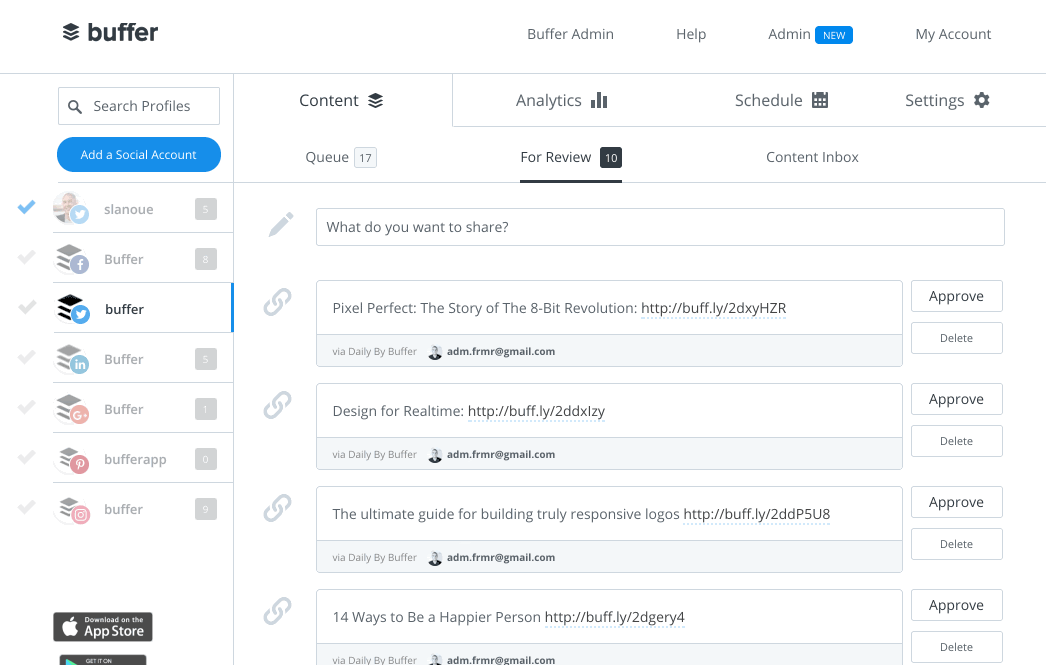The width and height of the screenshot is (1046, 665).
Task: Delete the Design for Realtime post
Action: (957, 441)
